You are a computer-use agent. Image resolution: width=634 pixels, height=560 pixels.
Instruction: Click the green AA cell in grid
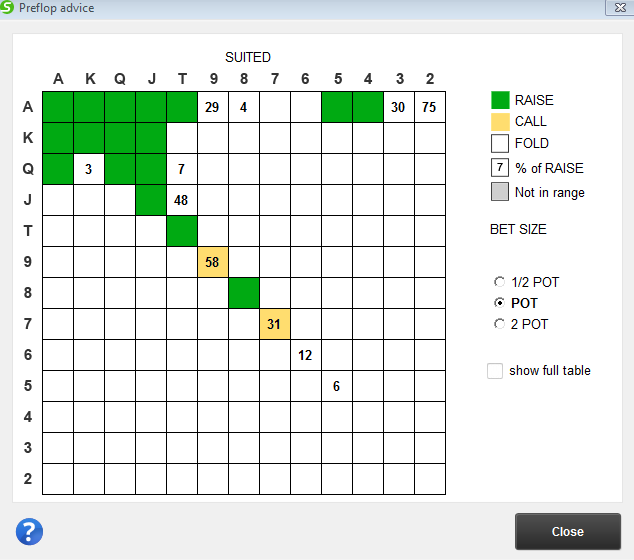[58, 107]
